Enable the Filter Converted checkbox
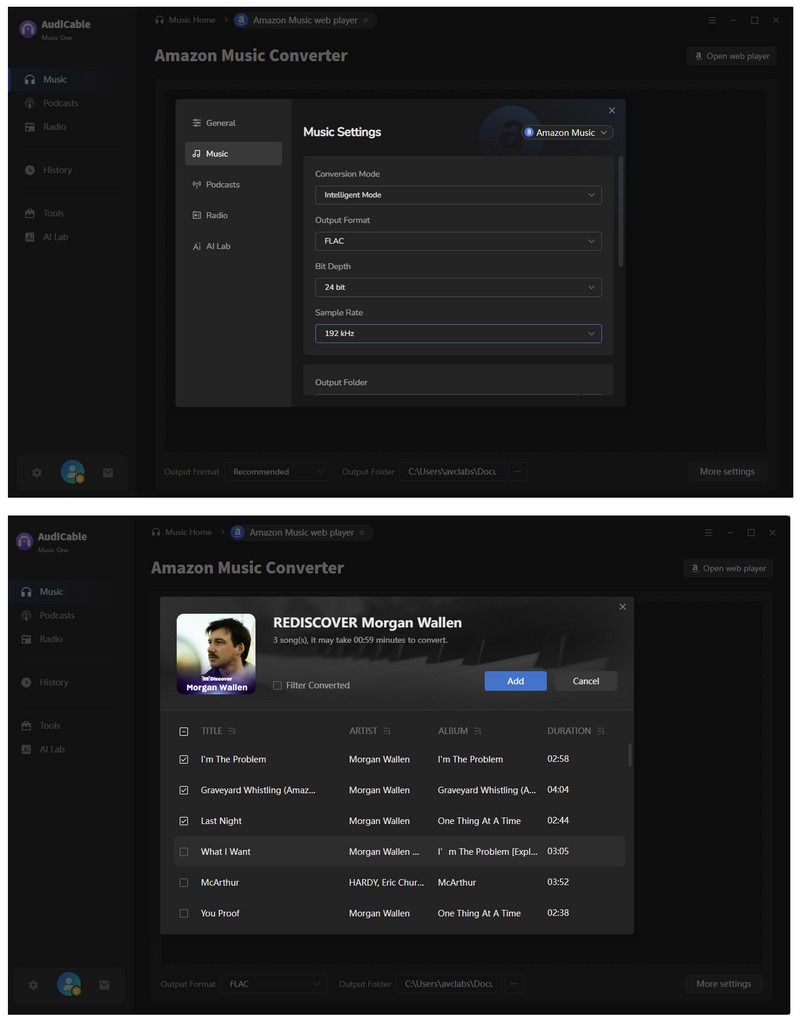 (x=277, y=685)
